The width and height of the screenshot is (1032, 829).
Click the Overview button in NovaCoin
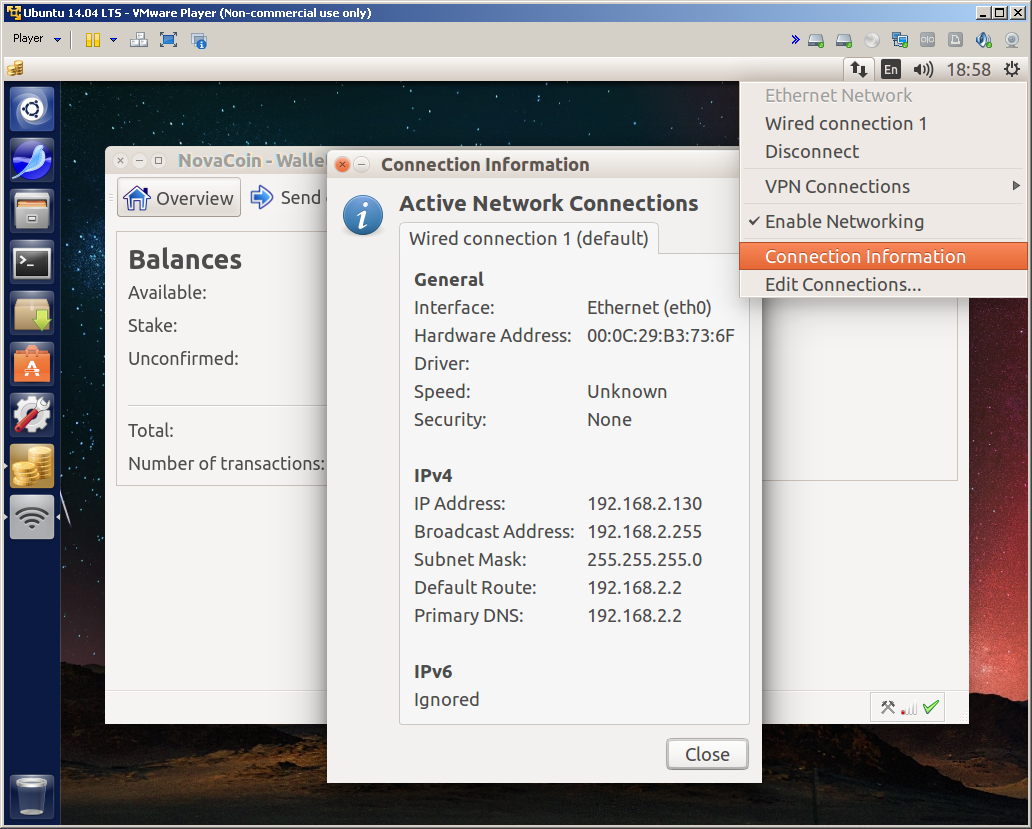179,198
